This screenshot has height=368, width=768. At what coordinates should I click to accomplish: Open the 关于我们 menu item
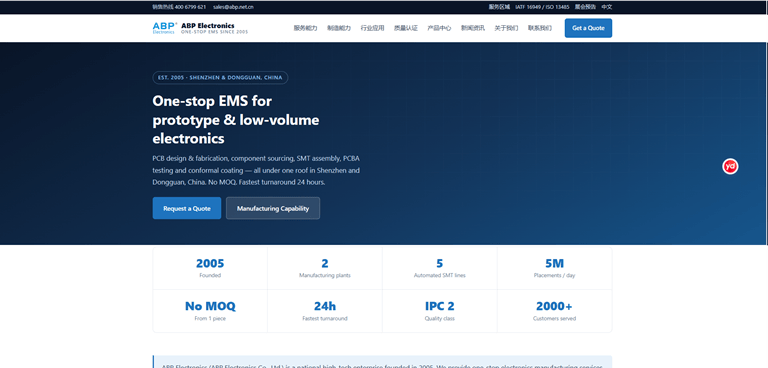point(506,28)
